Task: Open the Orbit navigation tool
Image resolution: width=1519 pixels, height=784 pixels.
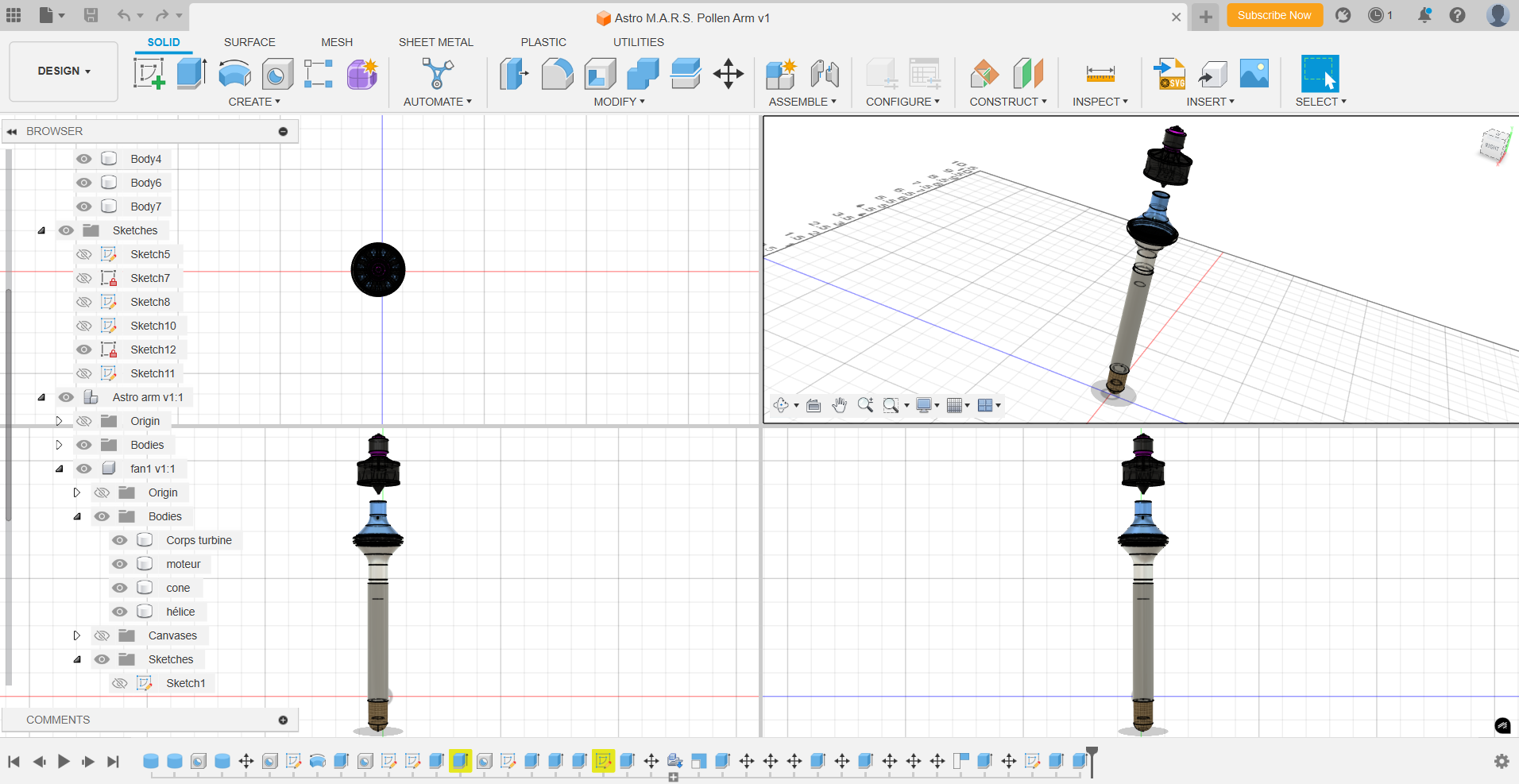Action: [x=781, y=405]
